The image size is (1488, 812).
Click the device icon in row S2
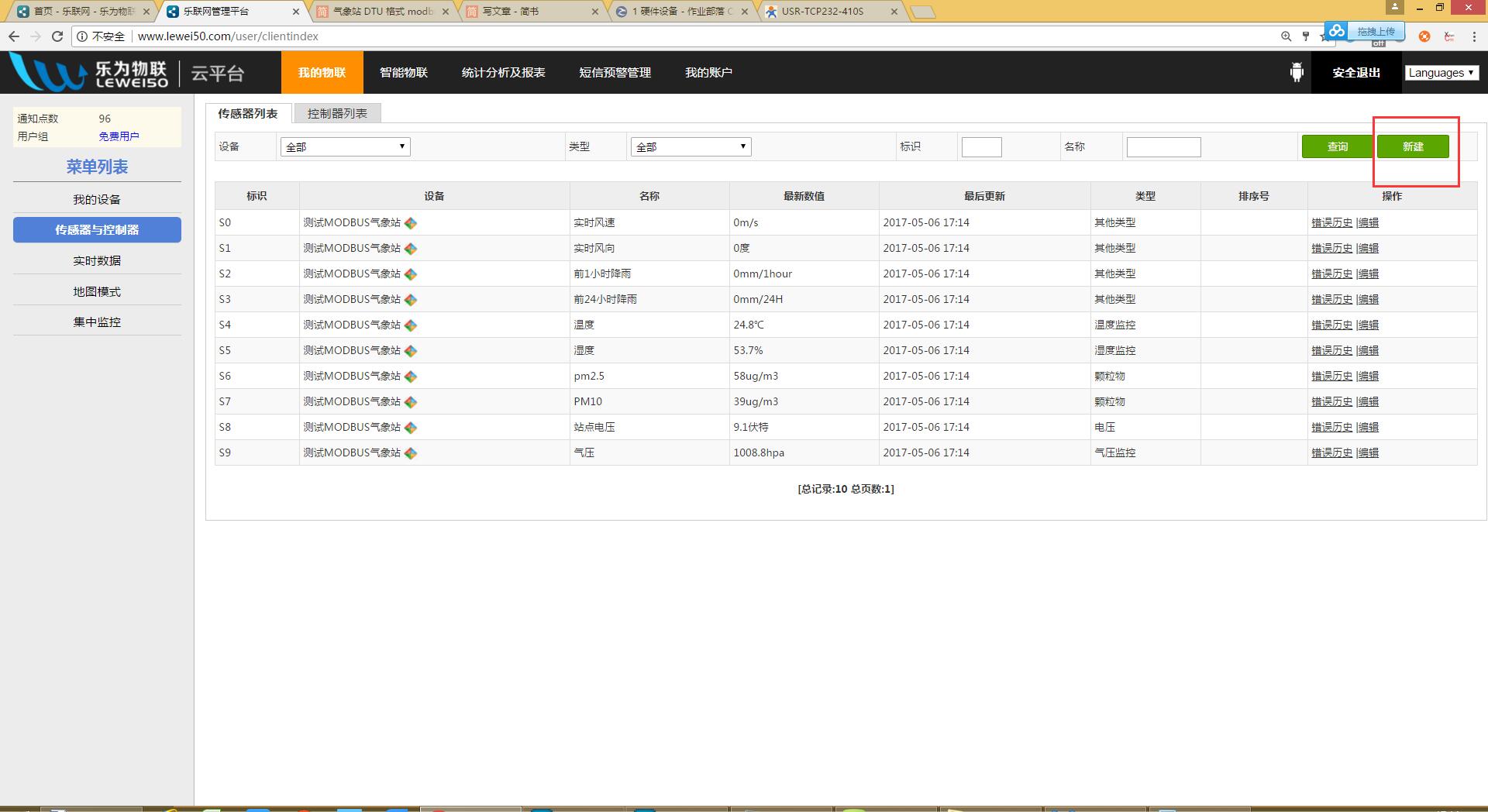[x=411, y=274]
